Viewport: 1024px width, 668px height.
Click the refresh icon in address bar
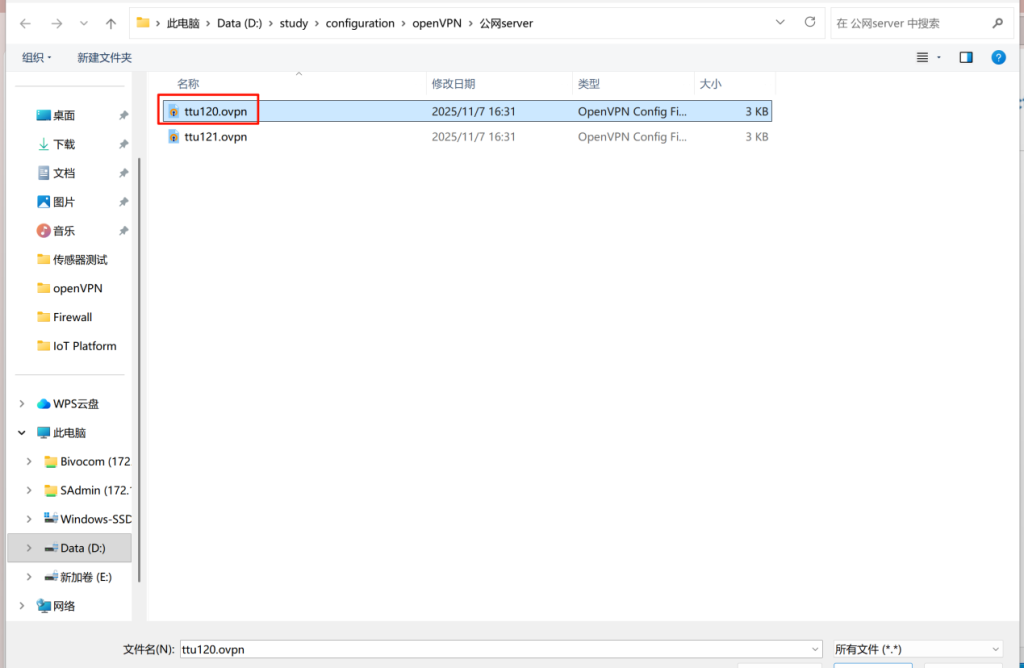807,23
